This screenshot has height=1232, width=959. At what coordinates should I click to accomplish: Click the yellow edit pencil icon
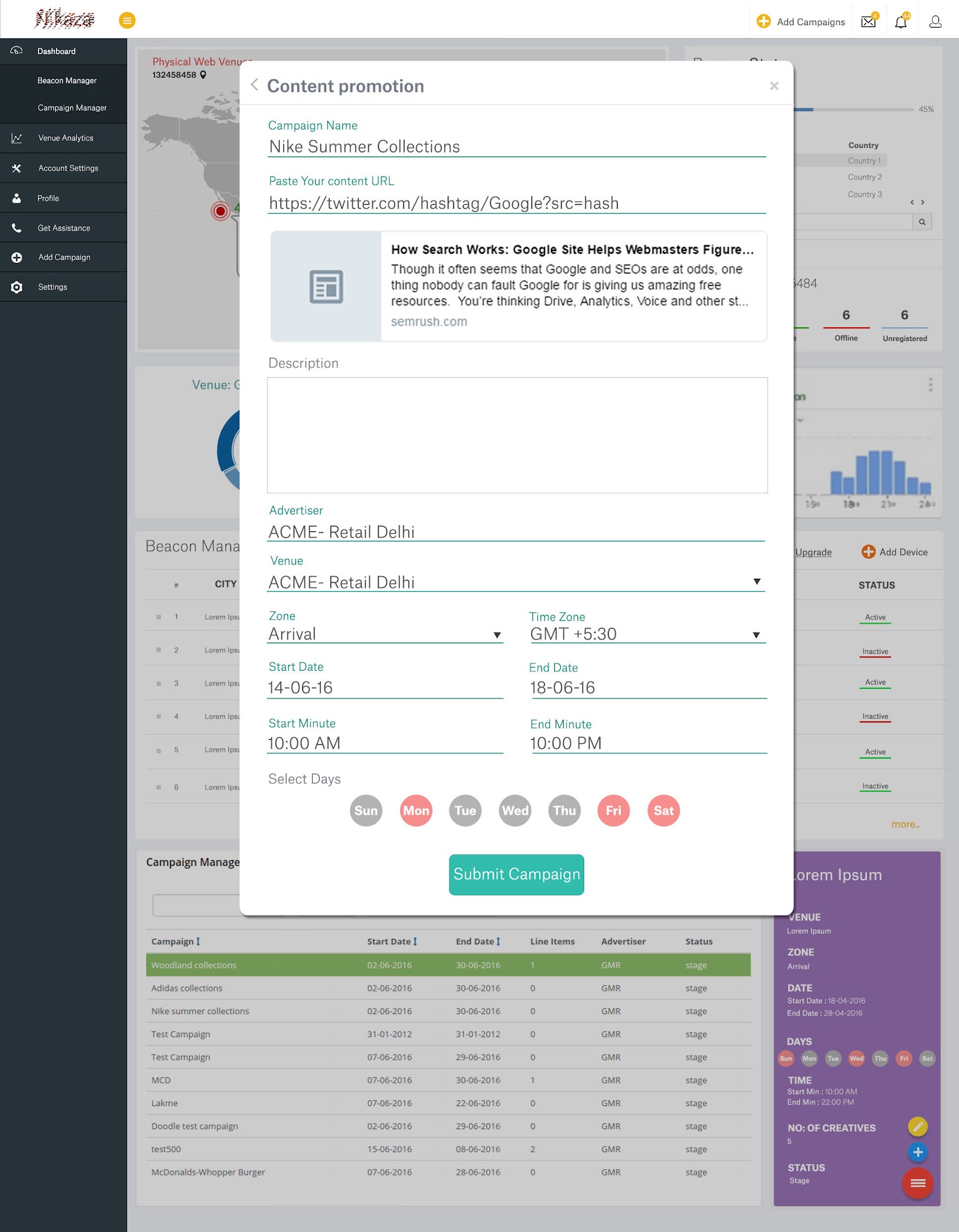[917, 1126]
